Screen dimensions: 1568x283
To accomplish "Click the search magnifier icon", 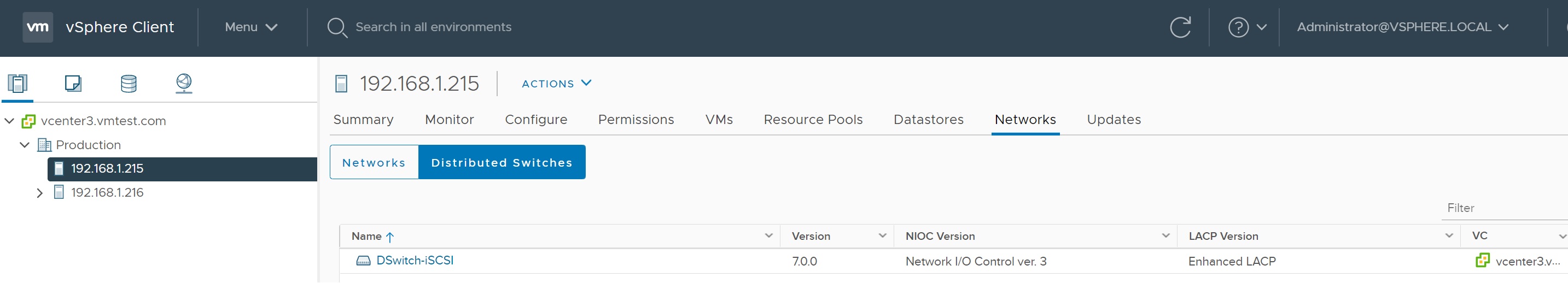I will [x=336, y=27].
